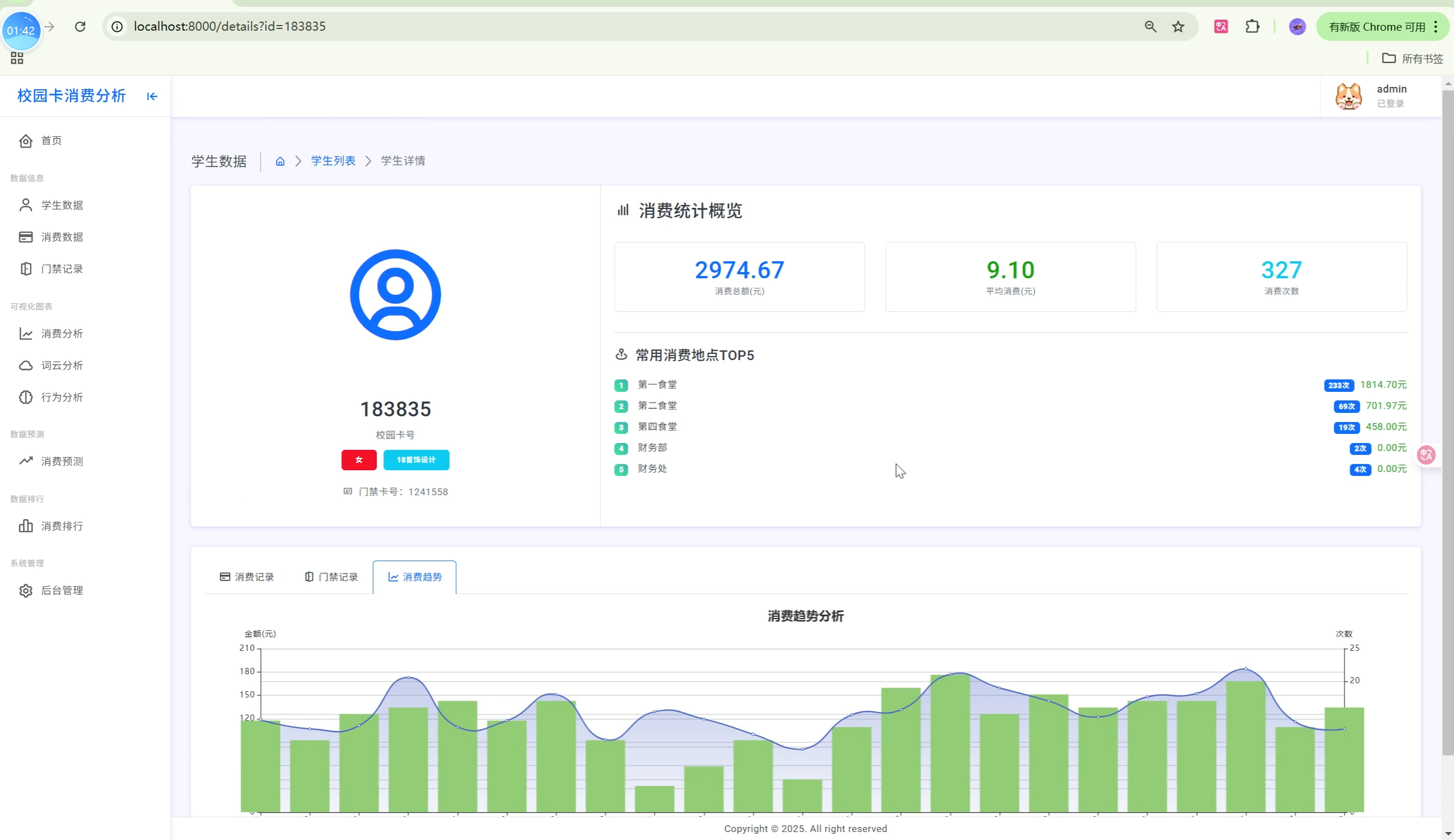Switch to the 消费记录 tab

click(247, 577)
